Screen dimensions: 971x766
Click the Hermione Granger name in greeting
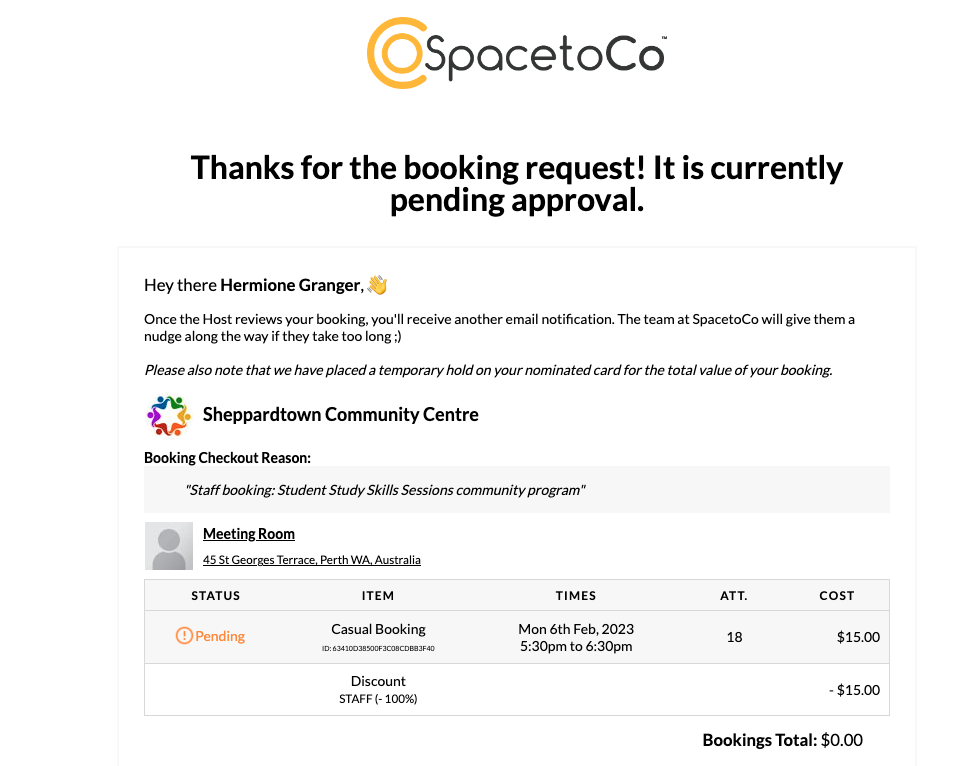pos(290,285)
